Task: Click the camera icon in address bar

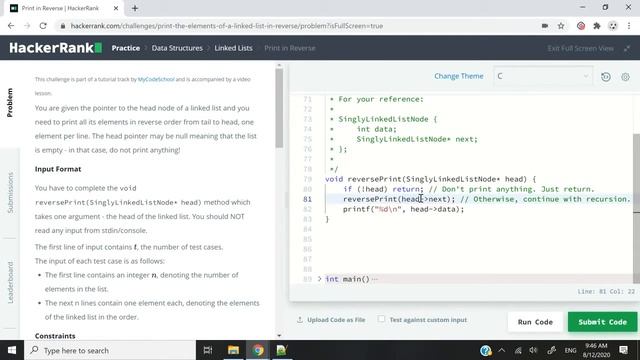Action: tap(544, 26)
